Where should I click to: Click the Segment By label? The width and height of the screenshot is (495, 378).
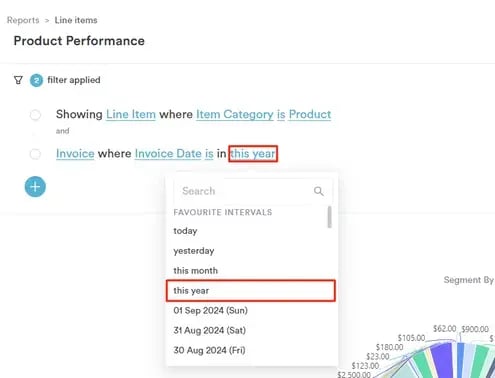(x=469, y=280)
